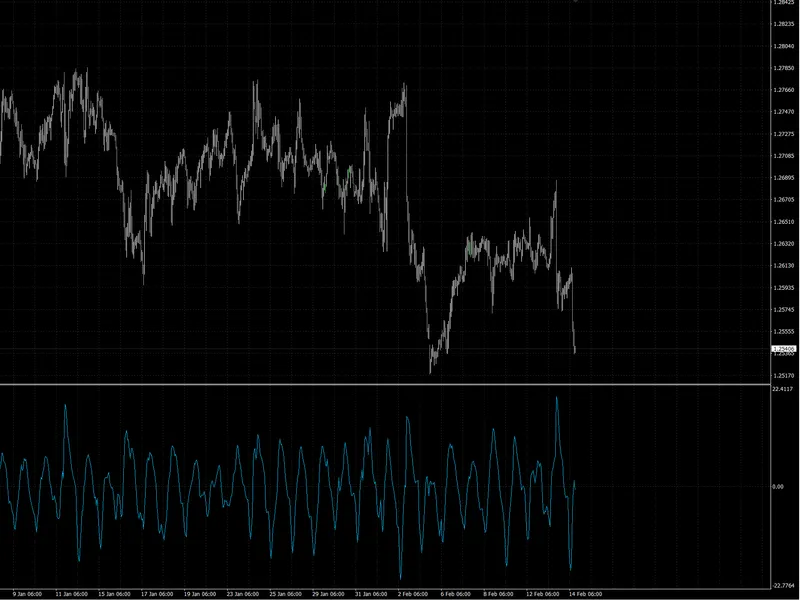Screen dimensions: 800x600
Task: Click the 6 Feb 06:00 time label
Action: [456, 594]
